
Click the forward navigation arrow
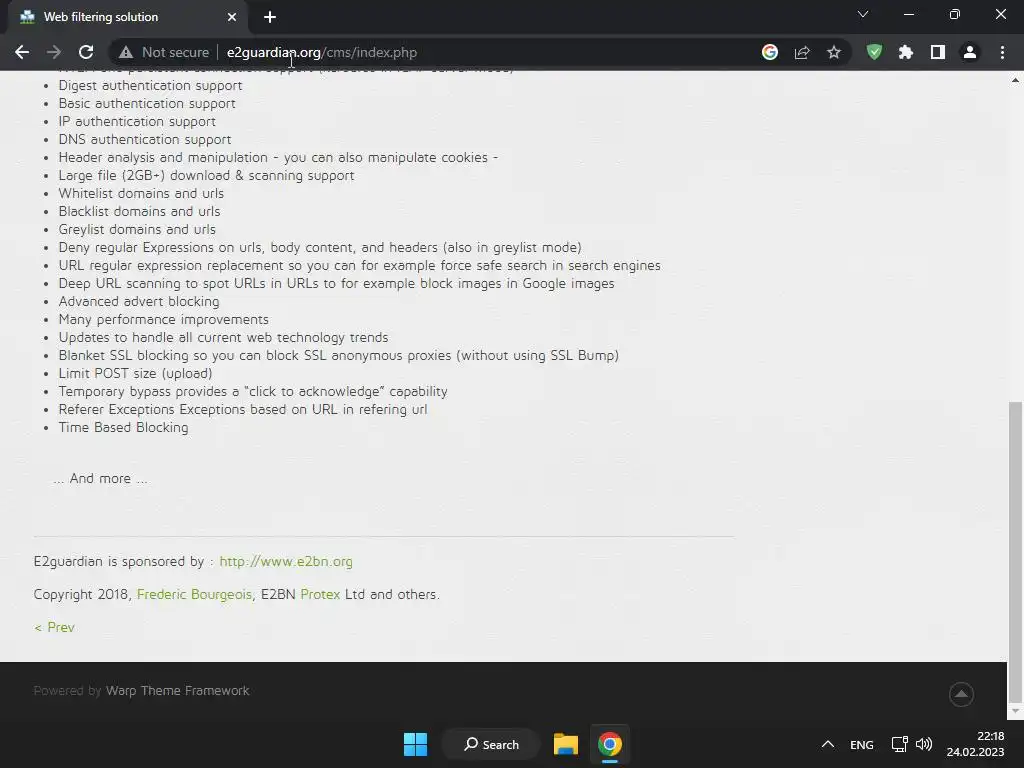click(54, 52)
